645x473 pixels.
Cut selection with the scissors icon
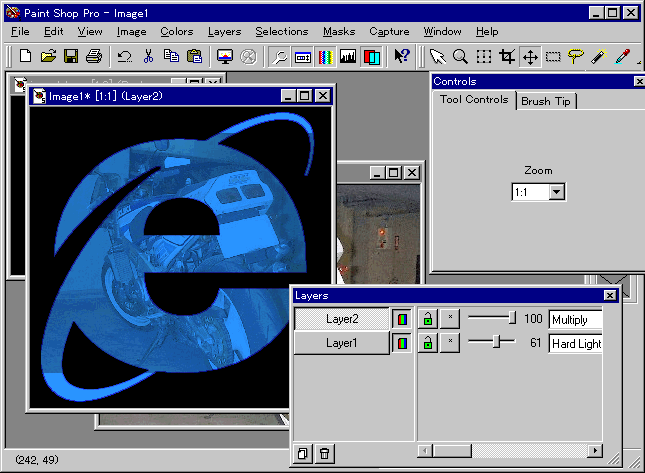[148, 56]
